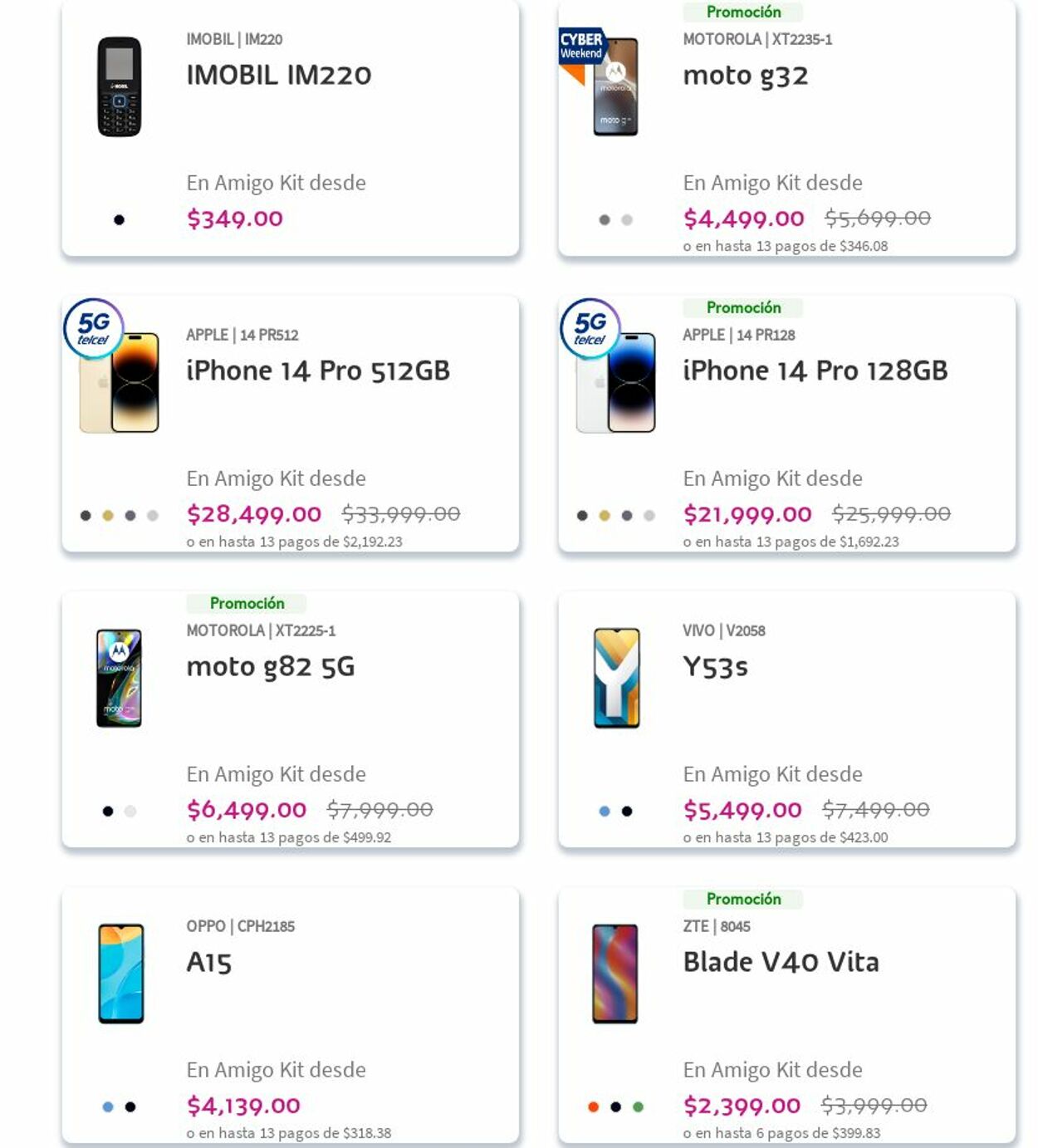Select black color dot for IMOBIL IM220
1038x1148 pixels.
point(120,220)
